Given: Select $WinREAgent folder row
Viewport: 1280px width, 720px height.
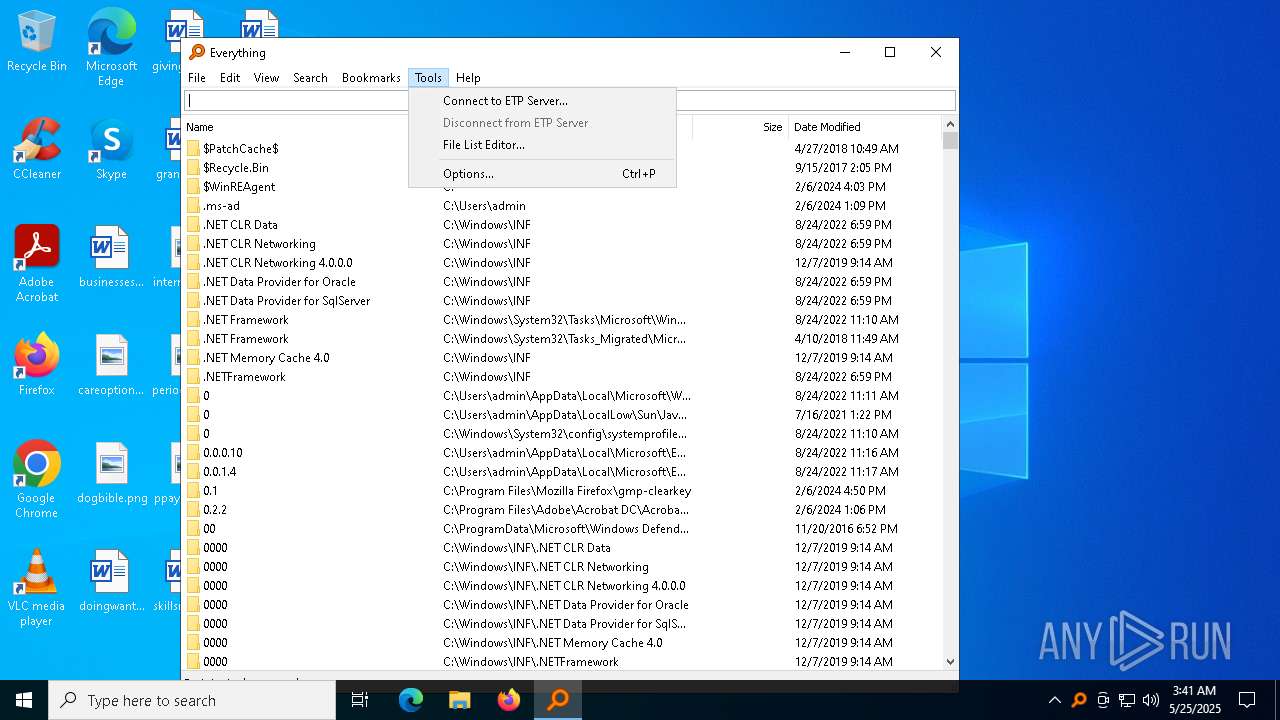Looking at the screenshot, I should click(x=563, y=187).
